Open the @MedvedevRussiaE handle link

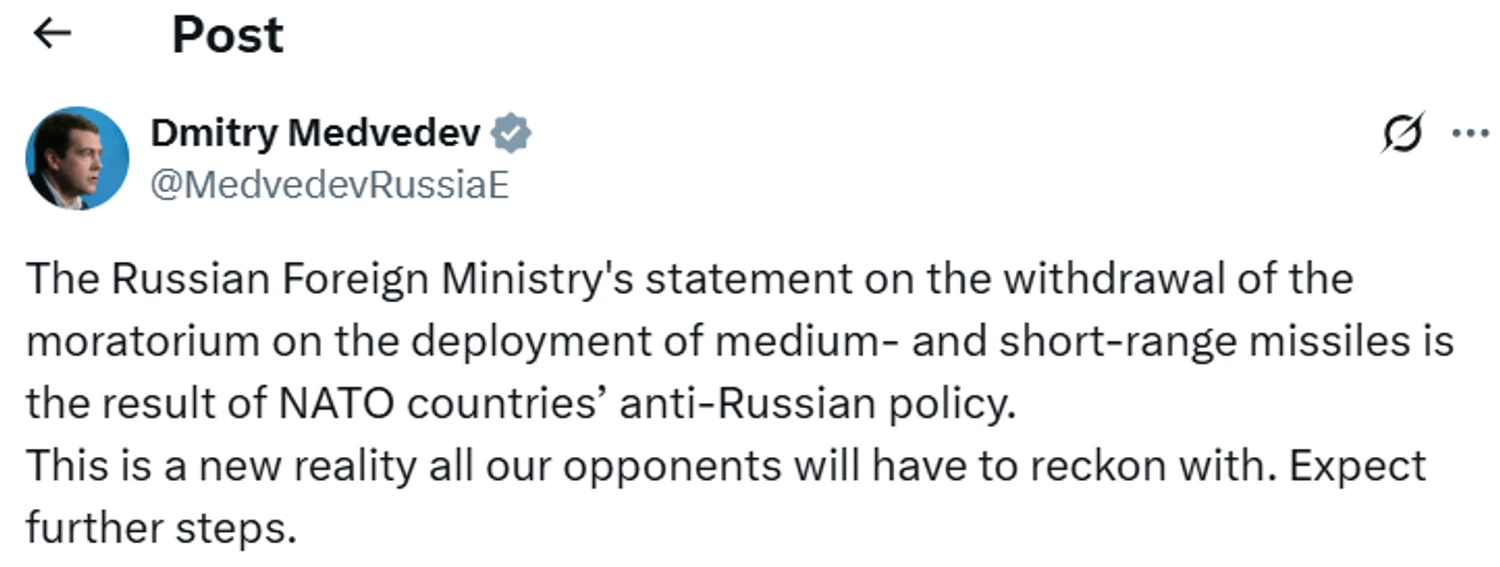[x=330, y=185]
